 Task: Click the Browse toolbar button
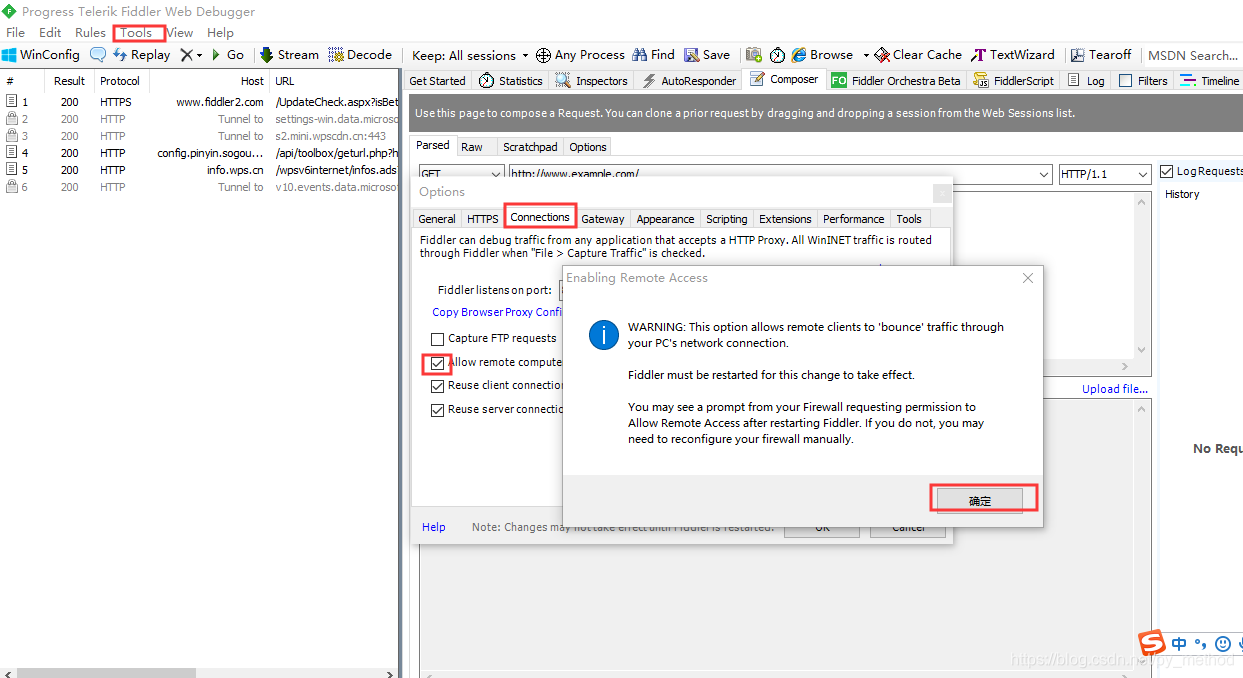822,55
